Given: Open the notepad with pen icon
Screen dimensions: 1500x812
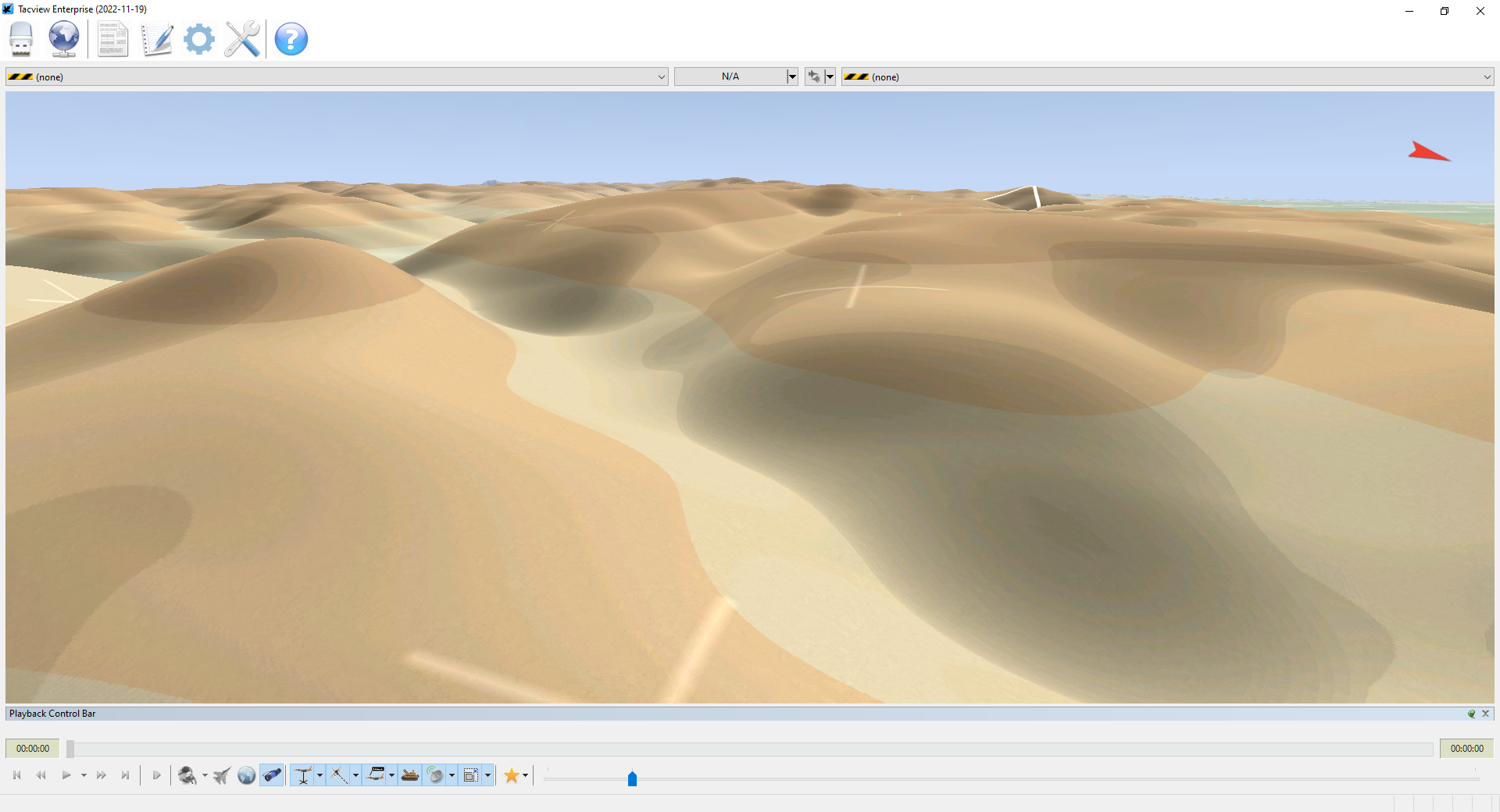Looking at the screenshot, I should click(157, 39).
